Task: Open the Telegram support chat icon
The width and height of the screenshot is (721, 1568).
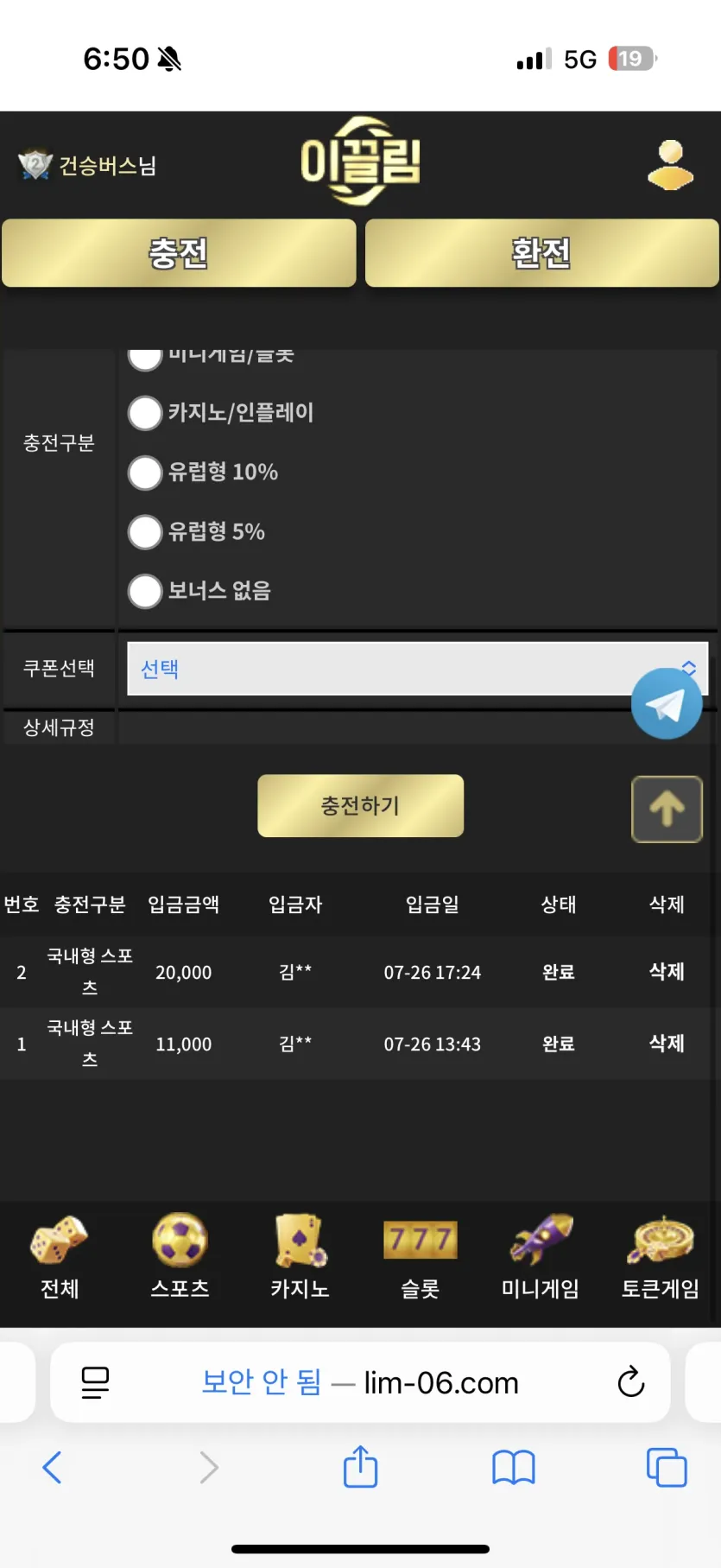Action: pos(666,703)
